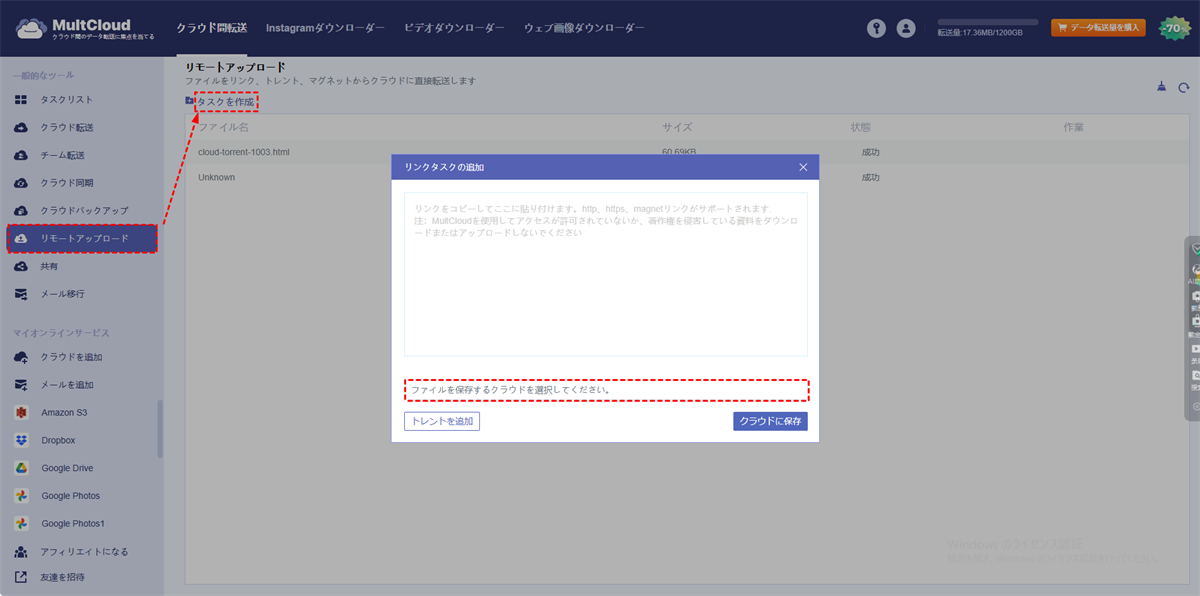This screenshot has height=596, width=1200.
Task: Open Google Photos1 cloud drive
Action: 73,524
